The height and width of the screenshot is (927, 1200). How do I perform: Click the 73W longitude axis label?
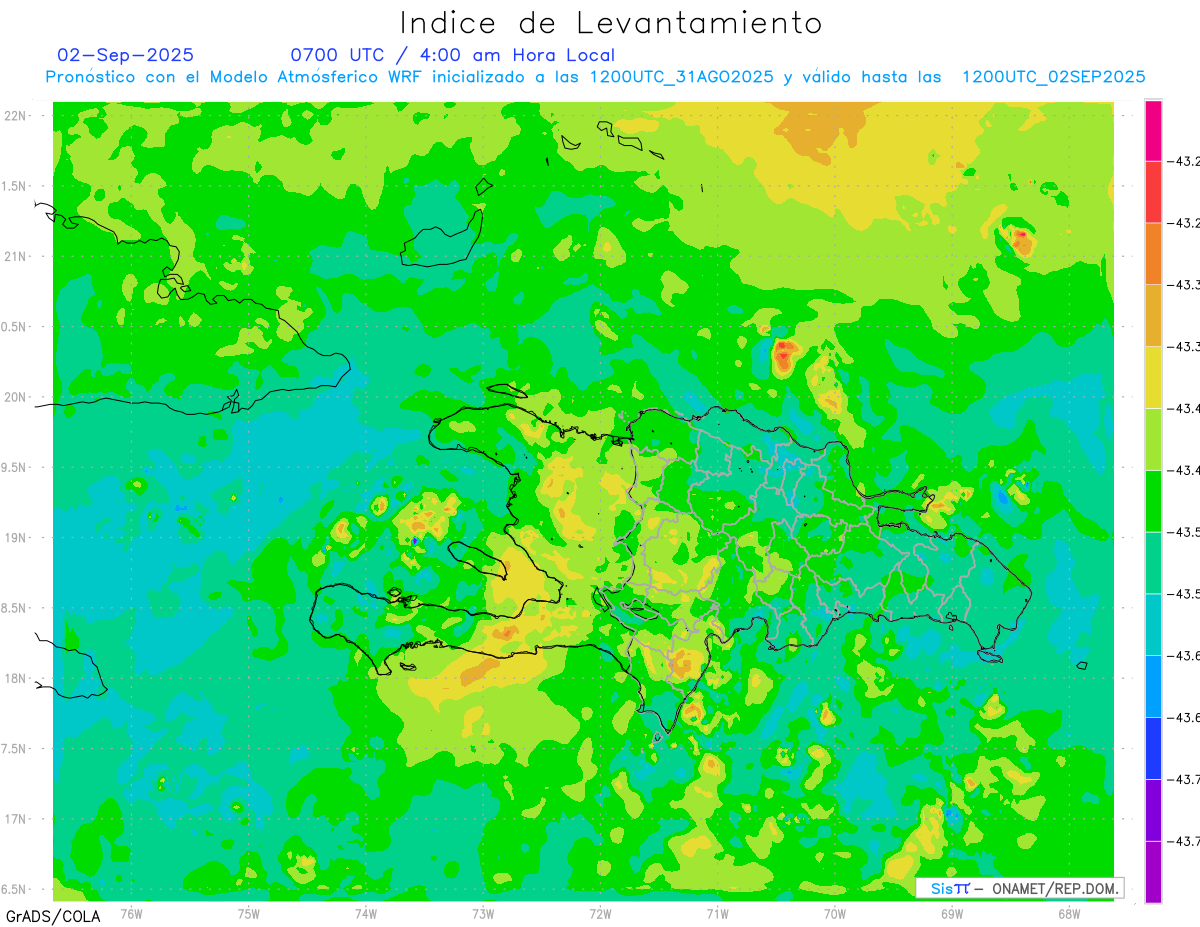pyautogui.click(x=483, y=912)
